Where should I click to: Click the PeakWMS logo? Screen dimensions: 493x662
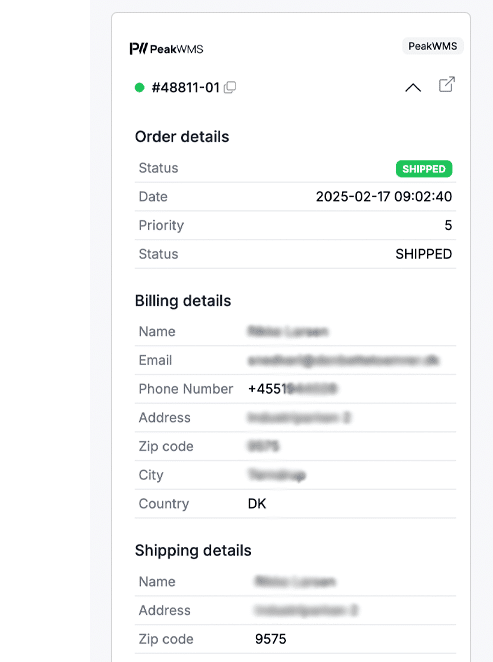pyautogui.click(x=166, y=49)
